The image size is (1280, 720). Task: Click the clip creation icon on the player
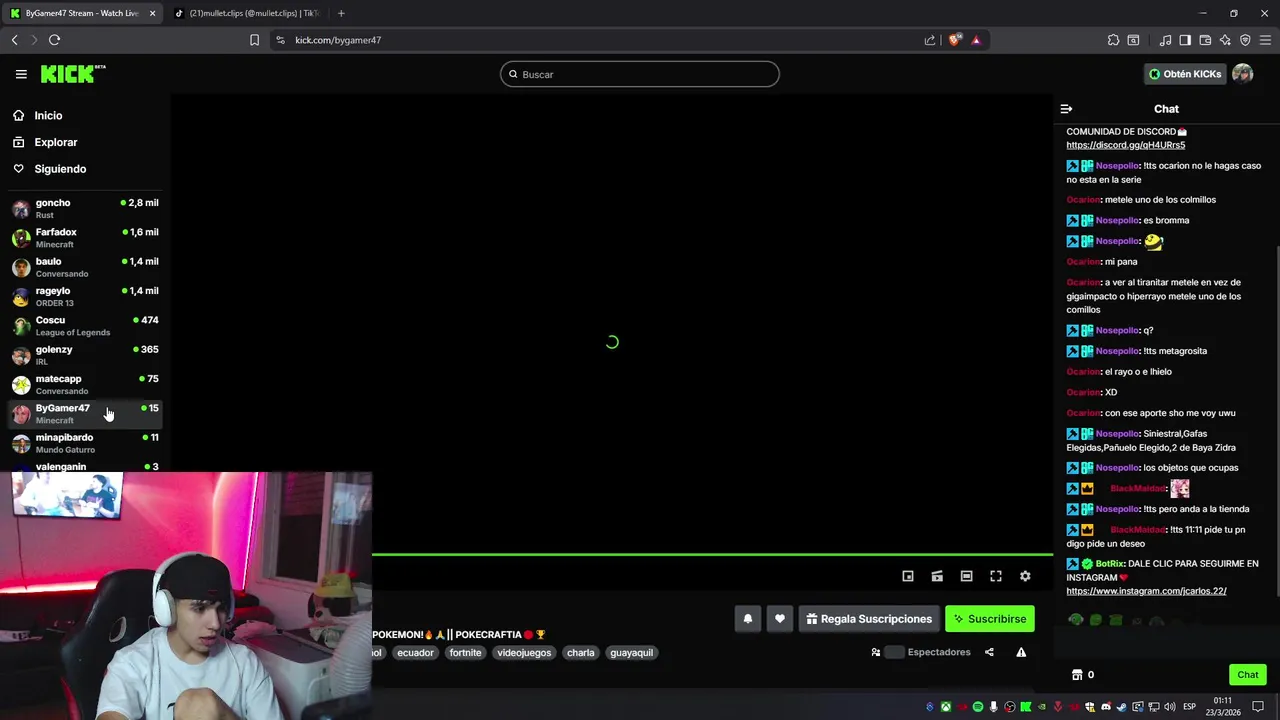click(x=937, y=576)
